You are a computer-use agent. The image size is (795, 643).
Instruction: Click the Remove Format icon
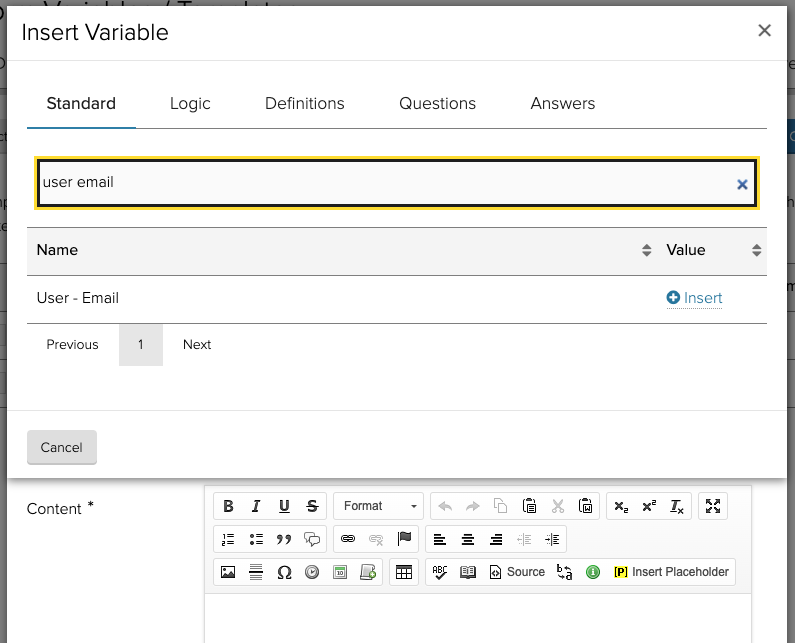tap(677, 506)
